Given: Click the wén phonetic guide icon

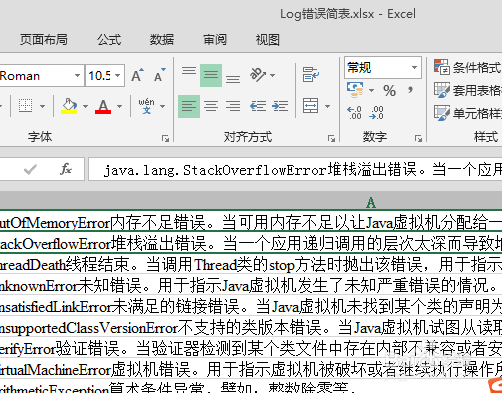Looking at the screenshot, I should (146, 106).
